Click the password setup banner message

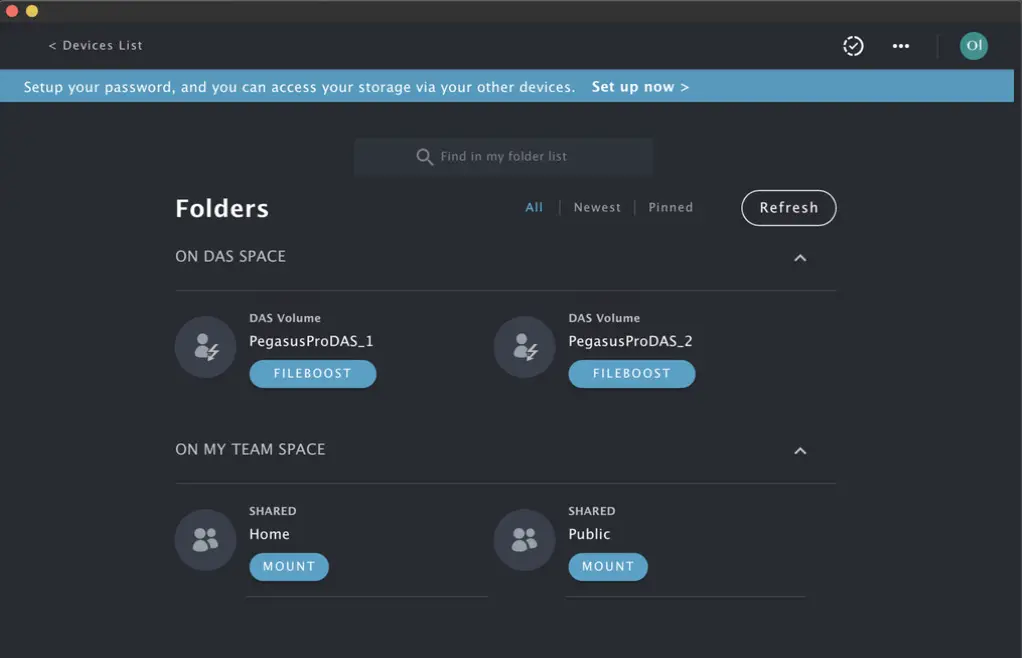click(x=299, y=87)
